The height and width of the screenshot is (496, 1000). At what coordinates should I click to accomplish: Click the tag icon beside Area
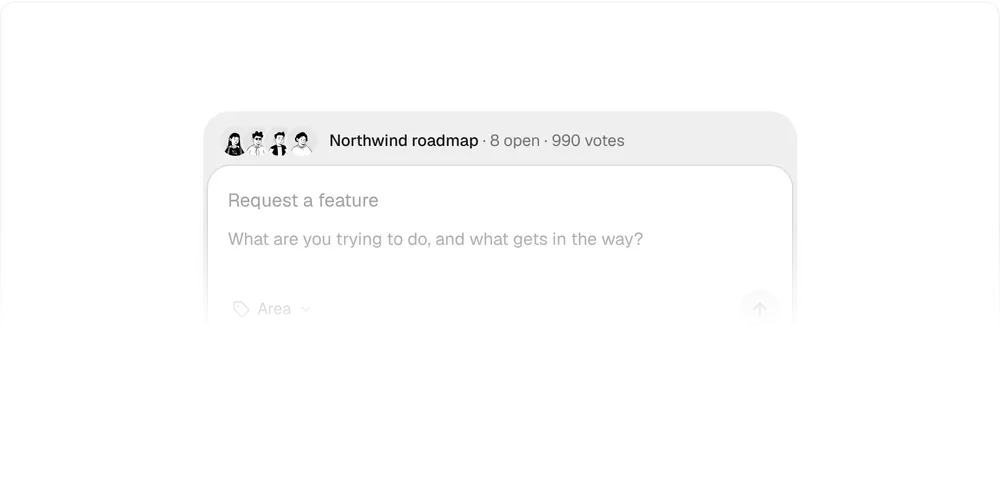(241, 309)
